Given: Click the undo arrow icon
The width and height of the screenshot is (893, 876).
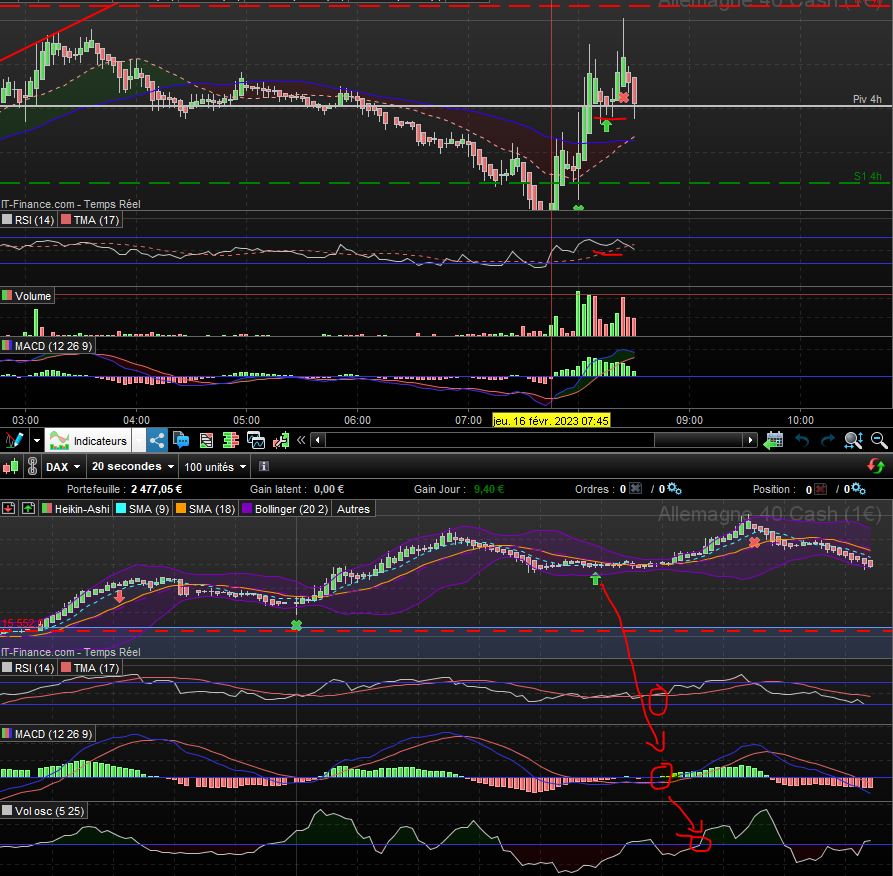Looking at the screenshot, I should (x=802, y=440).
